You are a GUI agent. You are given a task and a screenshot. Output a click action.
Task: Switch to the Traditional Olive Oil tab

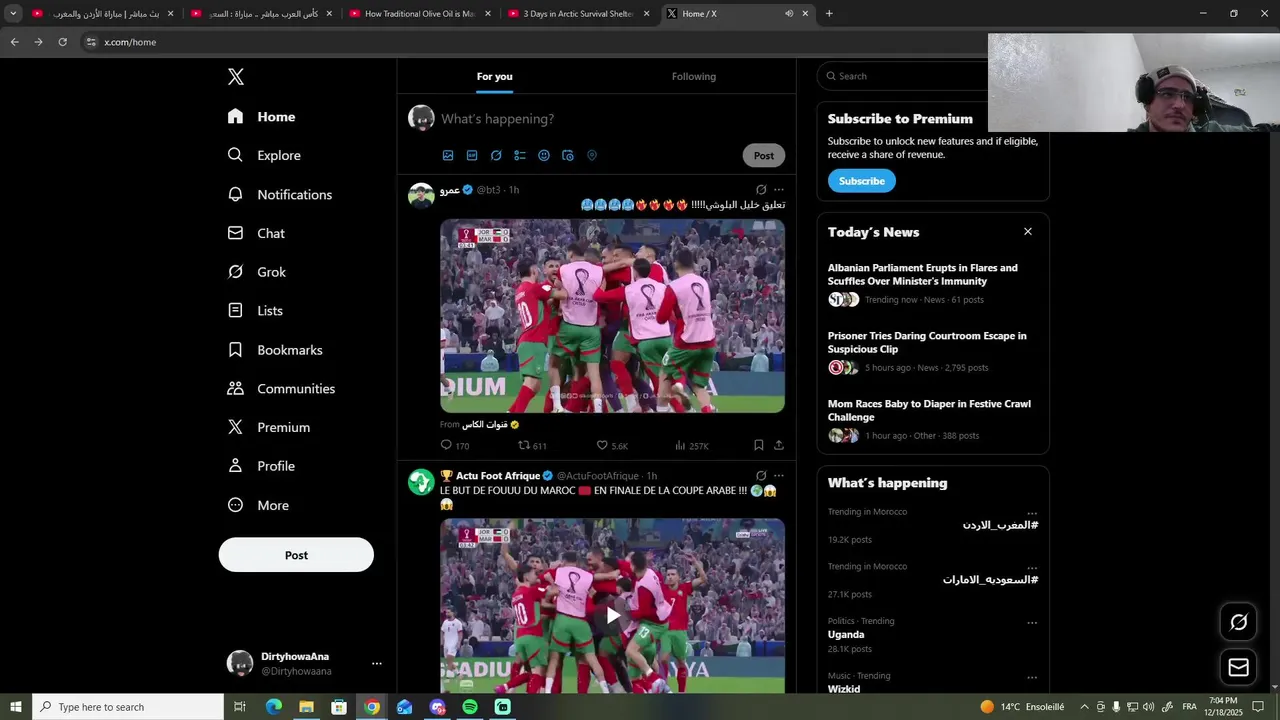pos(421,14)
